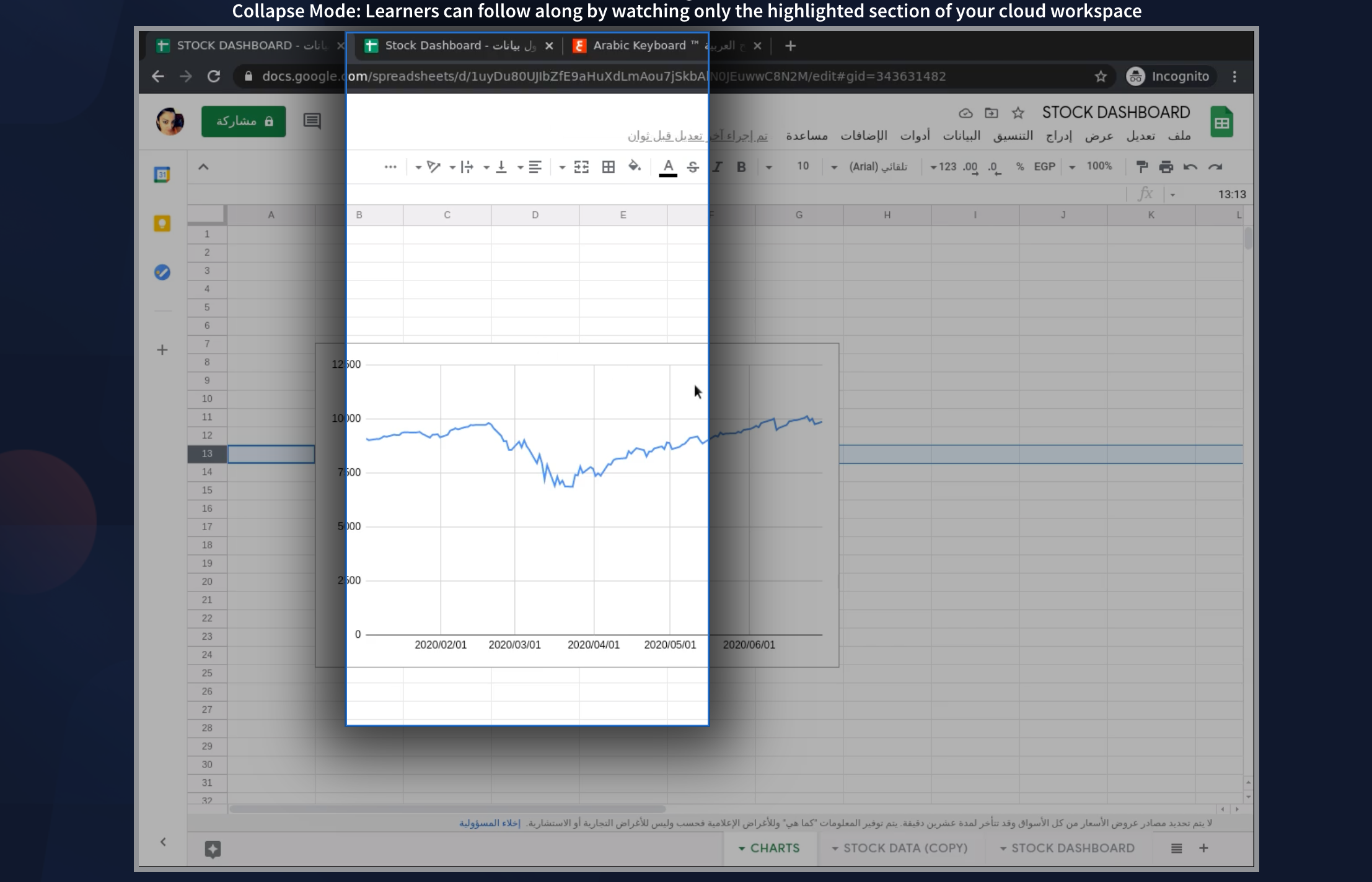
Task: Open the borders tool
Action: pyautogui.click(x=609, y=167)
